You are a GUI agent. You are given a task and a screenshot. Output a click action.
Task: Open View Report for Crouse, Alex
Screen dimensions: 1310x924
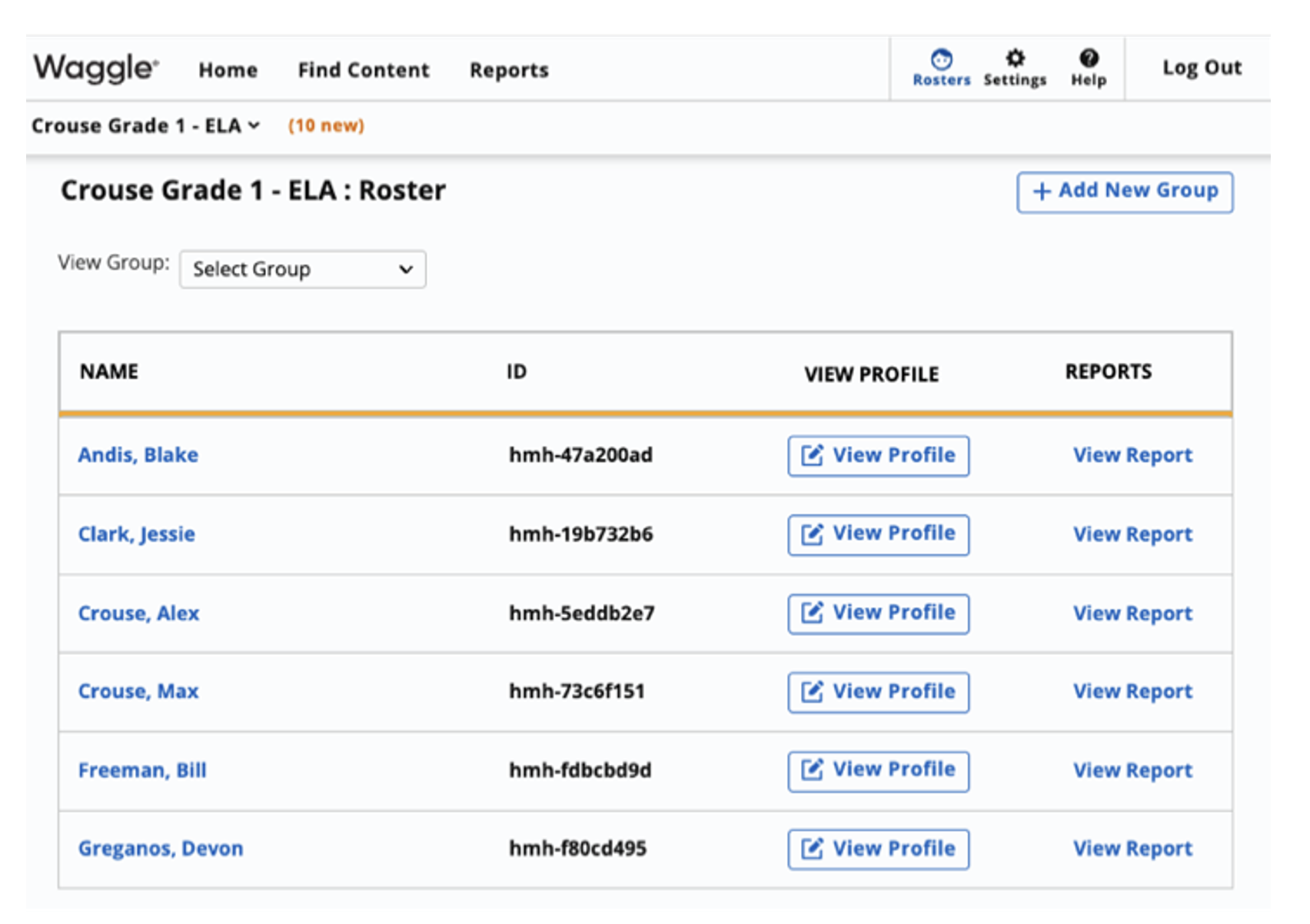(1132, 613)
